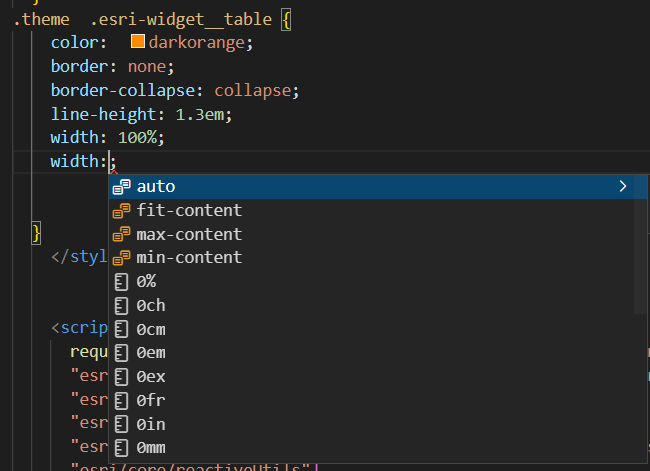Pick max-content in the autocomplete list
This screenshot has width=650, height=471.
(x=189, y=234)
